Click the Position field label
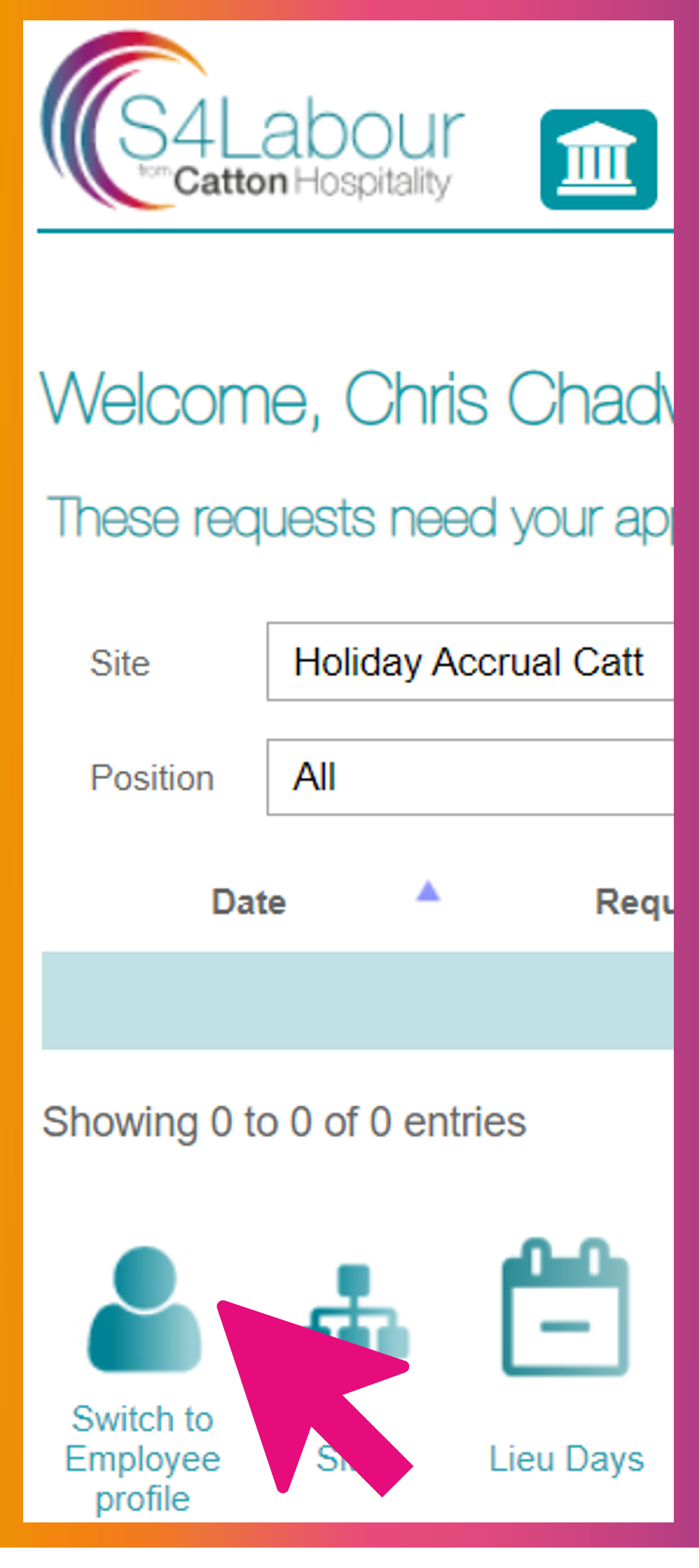The width and height of the screenshot is (699, 1568). click(152, 777)
